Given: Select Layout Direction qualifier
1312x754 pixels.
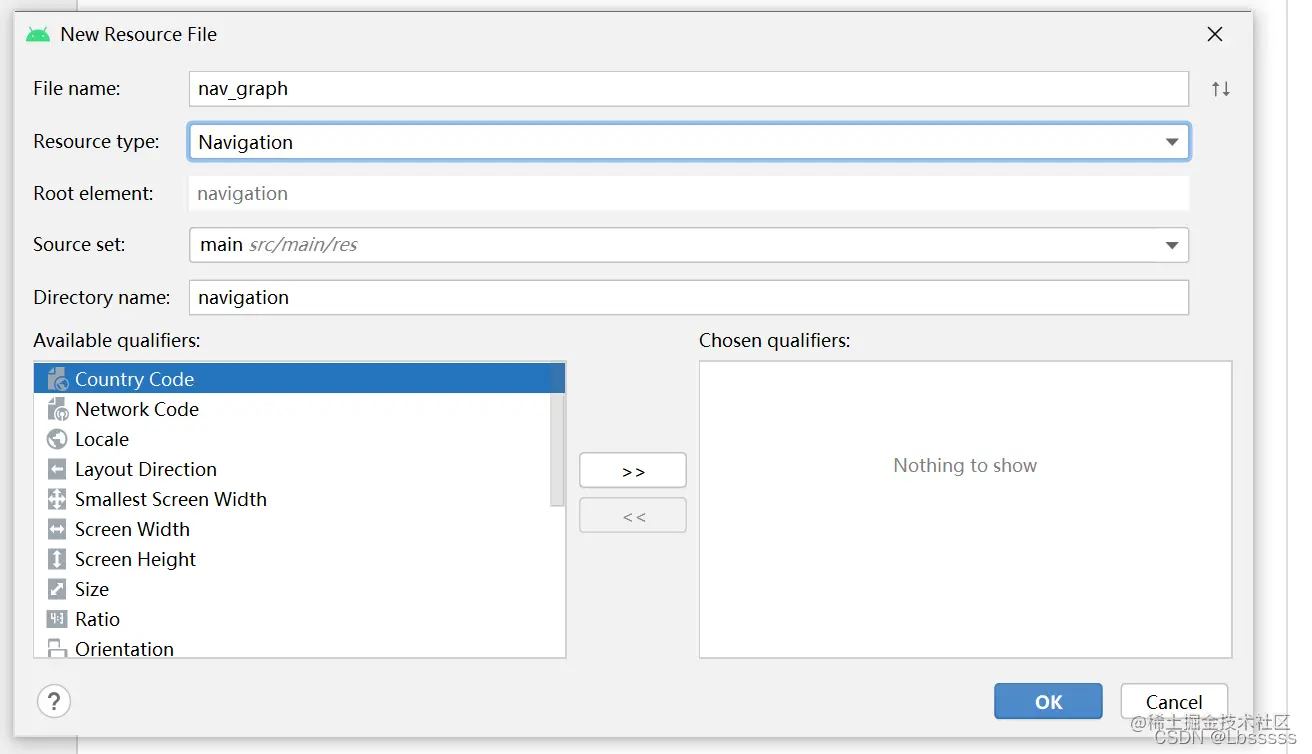Looking at the screenshot, I should [292, 469].
